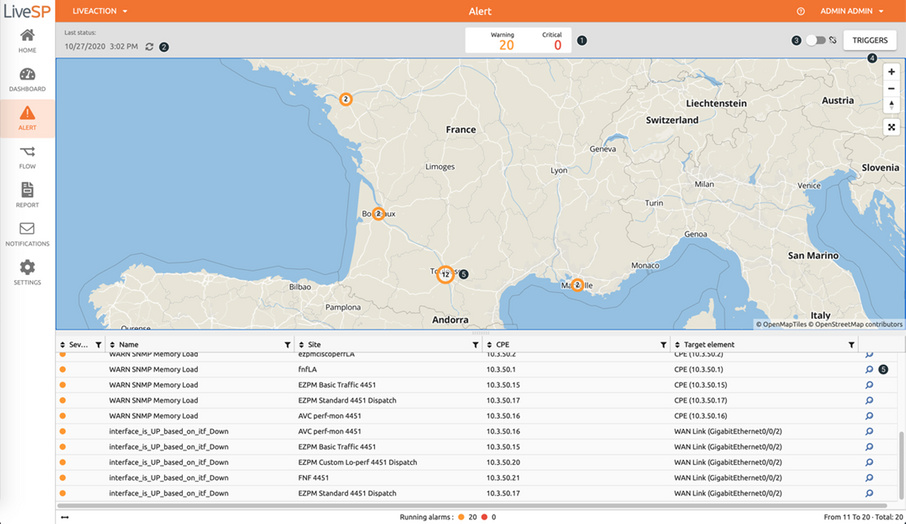Click the alarm cluster near Marseille
Screen dimensions: 906x524
pos(577,285)
